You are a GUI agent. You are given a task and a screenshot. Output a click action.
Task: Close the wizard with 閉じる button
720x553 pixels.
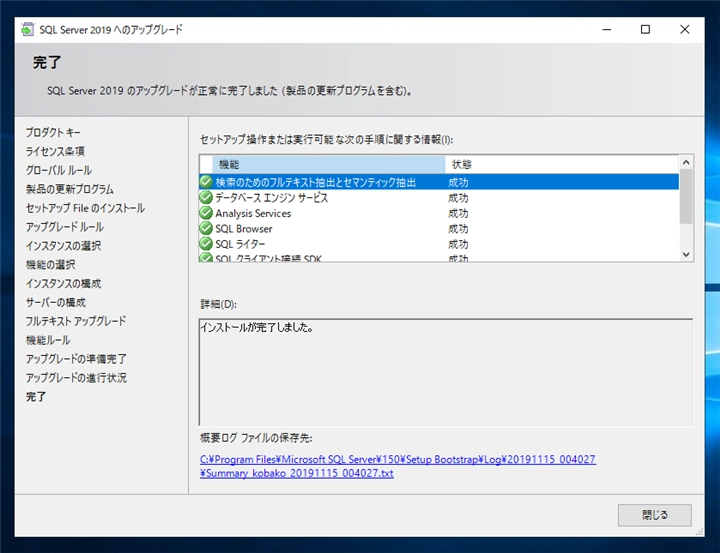click(x=654, y=515)
